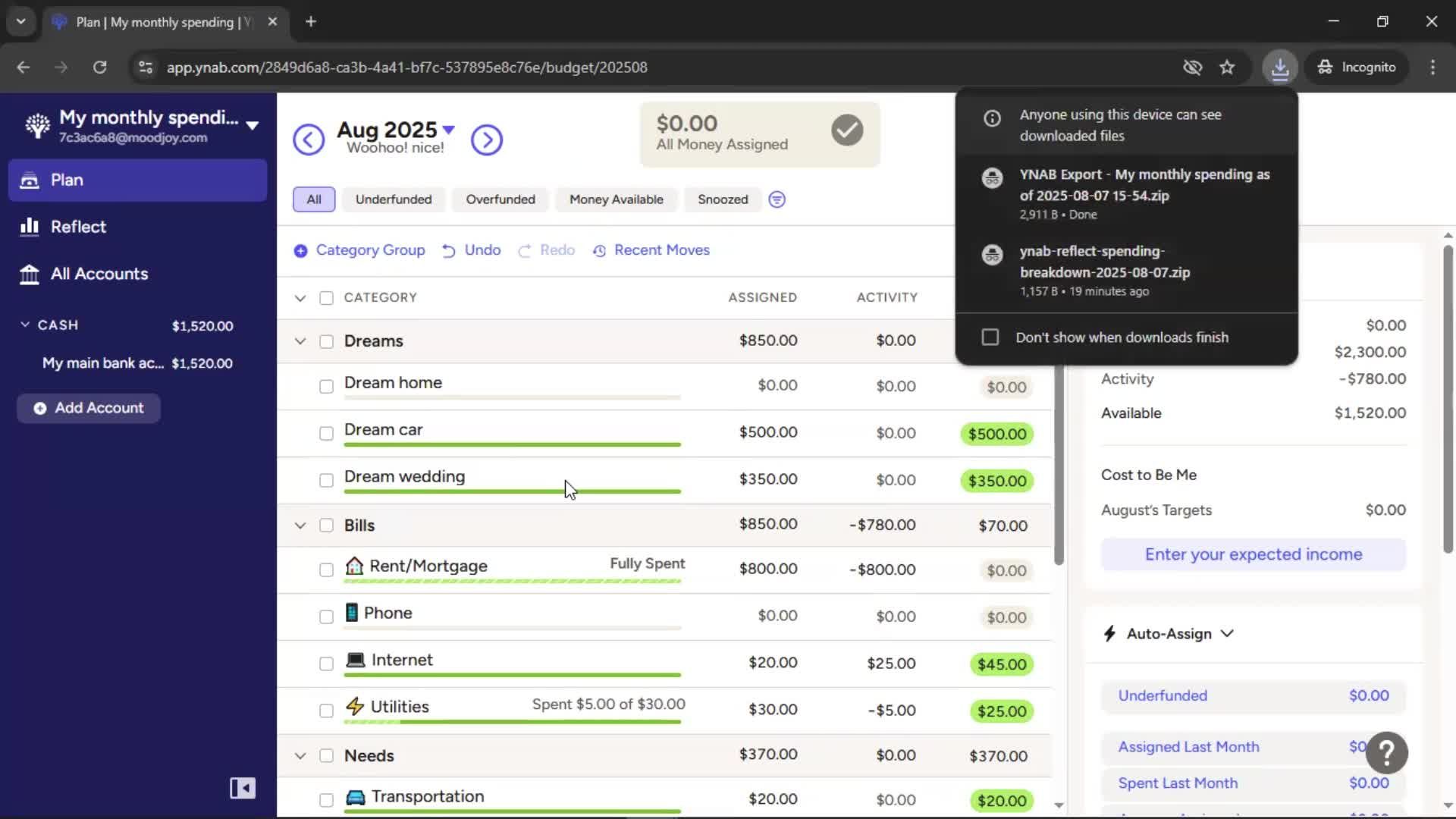
Task: Check the Dream home checkbox
Action: click(x=326, y=387)
